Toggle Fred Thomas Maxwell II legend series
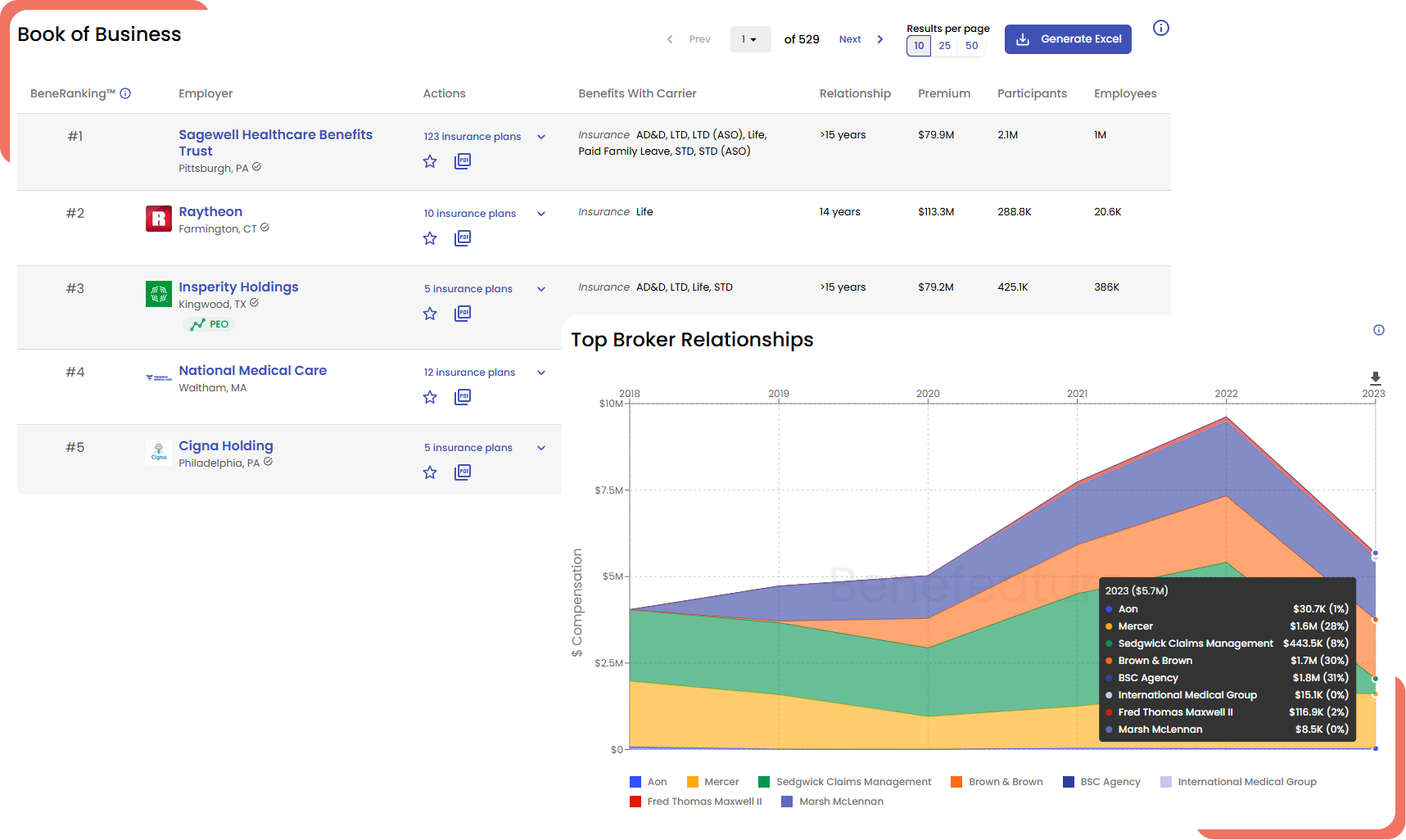1406x840 pixels. [696, 802]
